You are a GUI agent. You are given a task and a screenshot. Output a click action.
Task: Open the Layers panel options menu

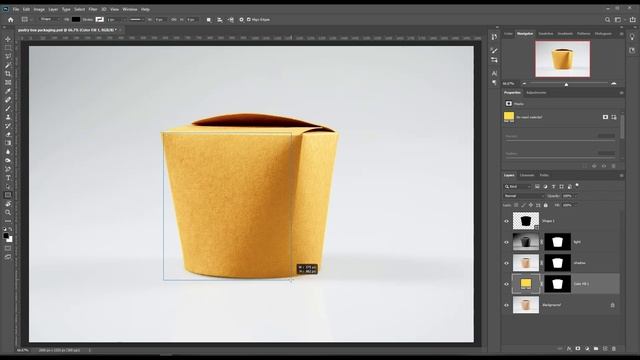(621, 176)
